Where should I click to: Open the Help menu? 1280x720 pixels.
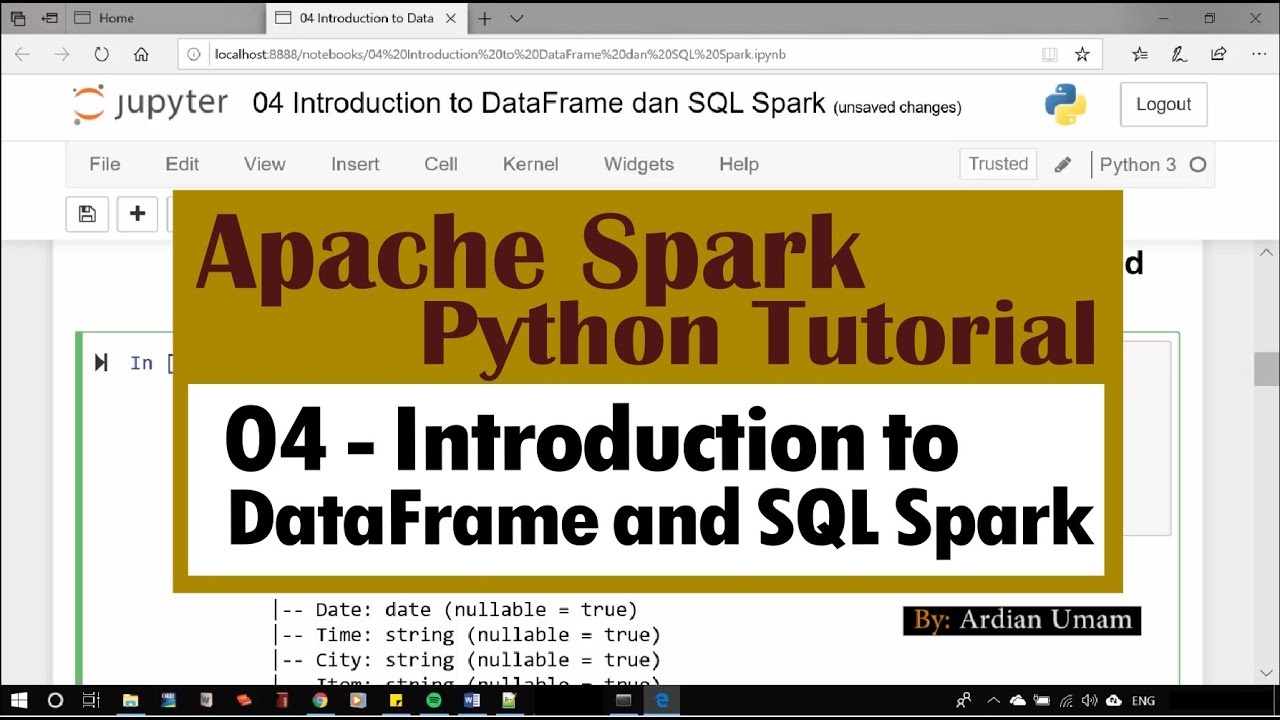tap(739, 165)
